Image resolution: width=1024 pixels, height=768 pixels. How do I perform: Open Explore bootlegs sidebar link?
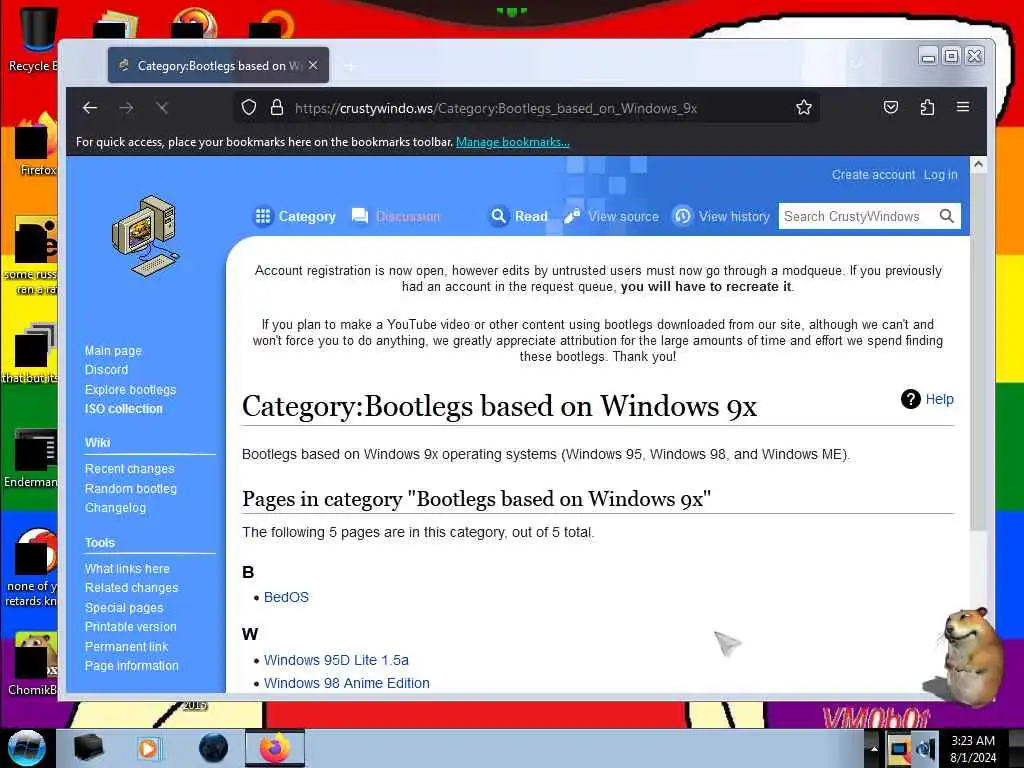pyautogui.click(x=131, y=390)
